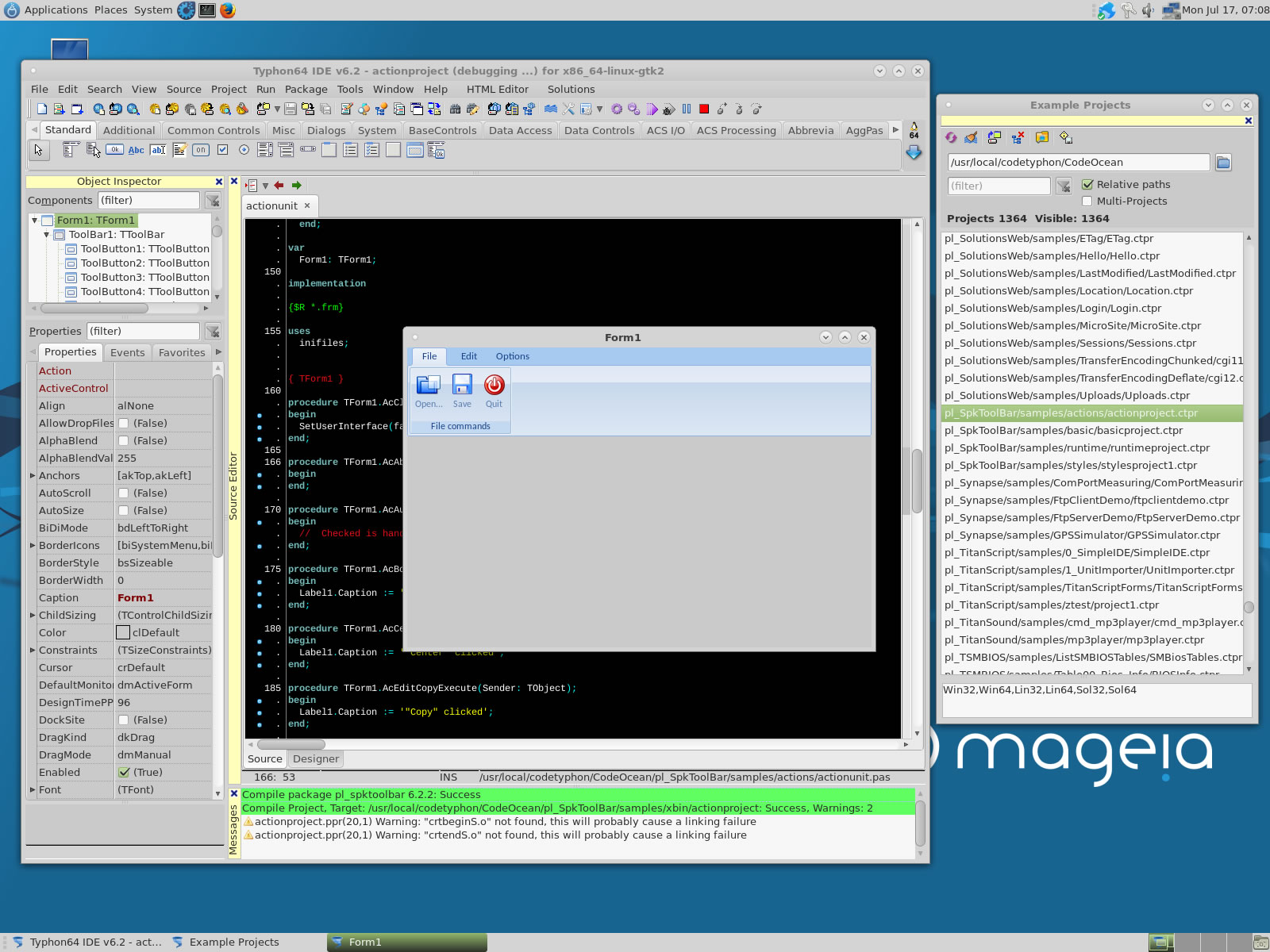1270x952 pixels.
Task: Open the Run menu
Action: (x=266, y=90)
